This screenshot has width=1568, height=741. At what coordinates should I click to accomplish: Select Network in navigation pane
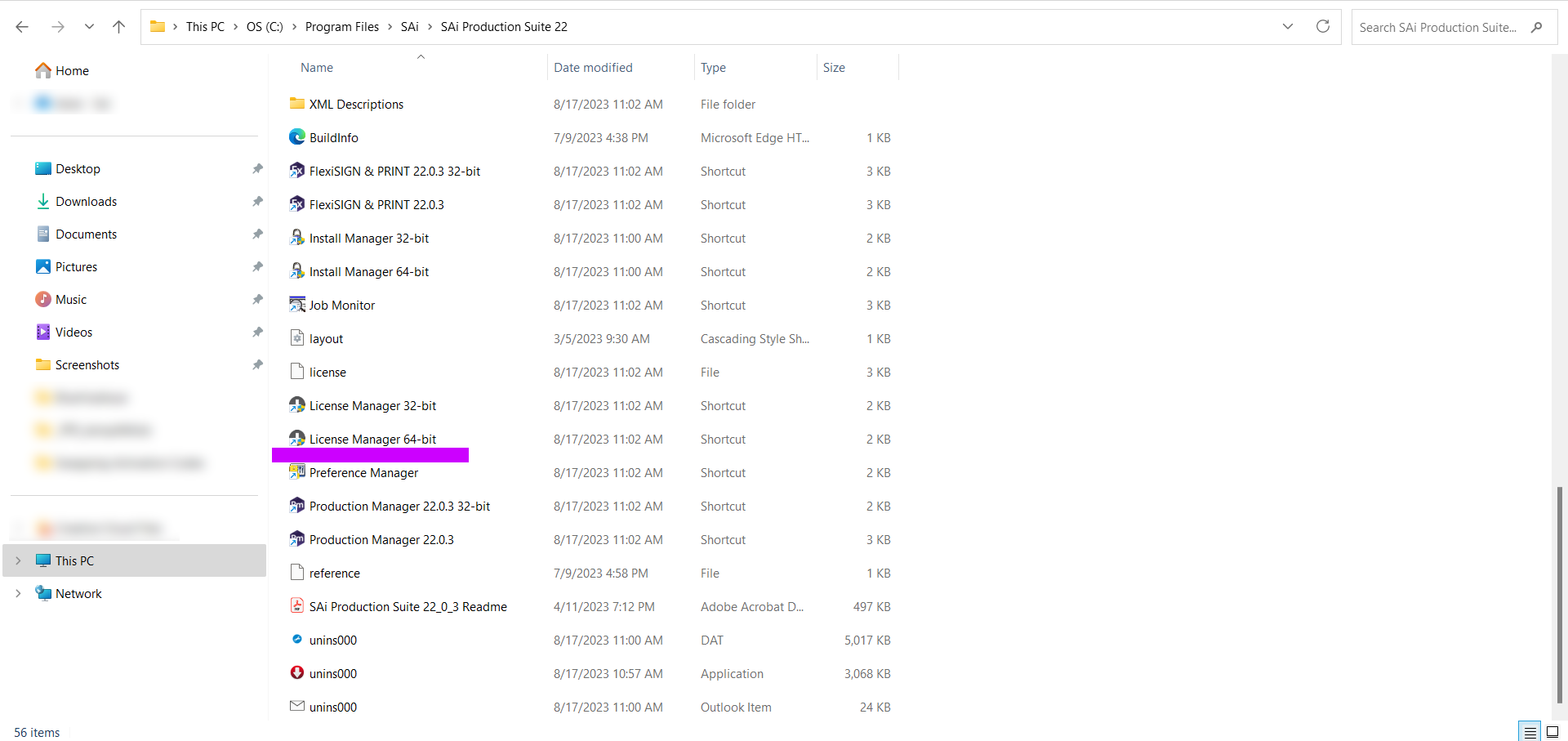pos(78,594)
